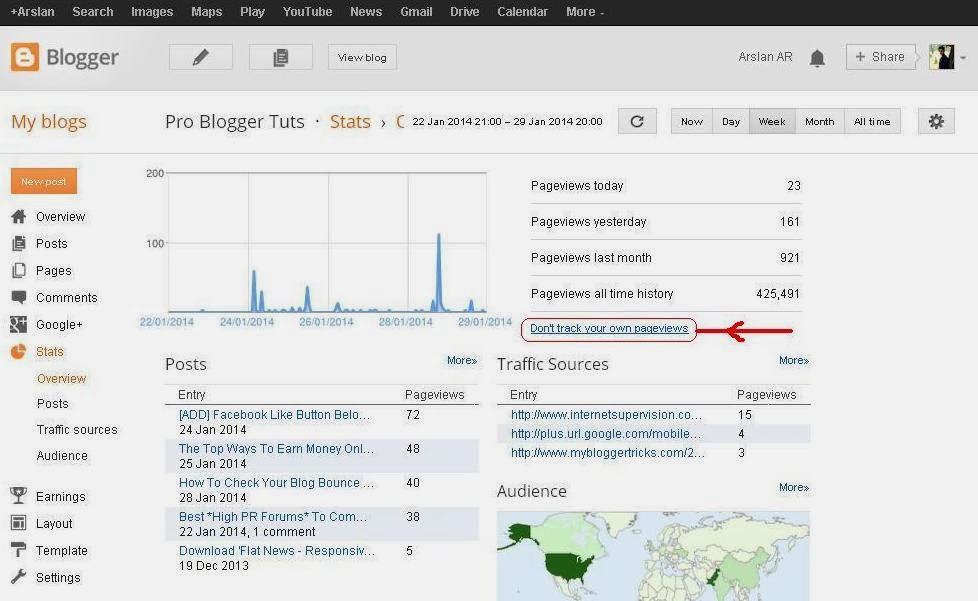Click the My blogs link
Screen dimensions: 978x601
click(49, 122)
